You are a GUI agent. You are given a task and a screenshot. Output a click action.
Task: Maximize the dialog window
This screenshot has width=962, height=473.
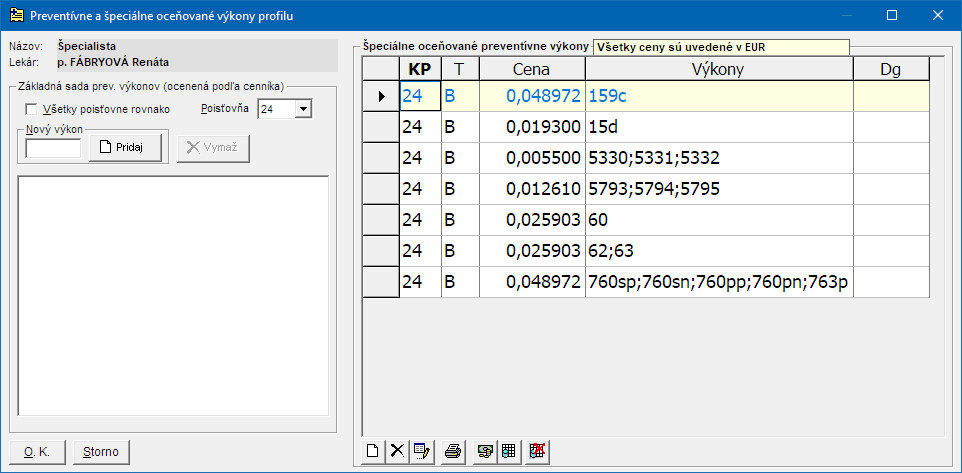[x=893, y=15]
